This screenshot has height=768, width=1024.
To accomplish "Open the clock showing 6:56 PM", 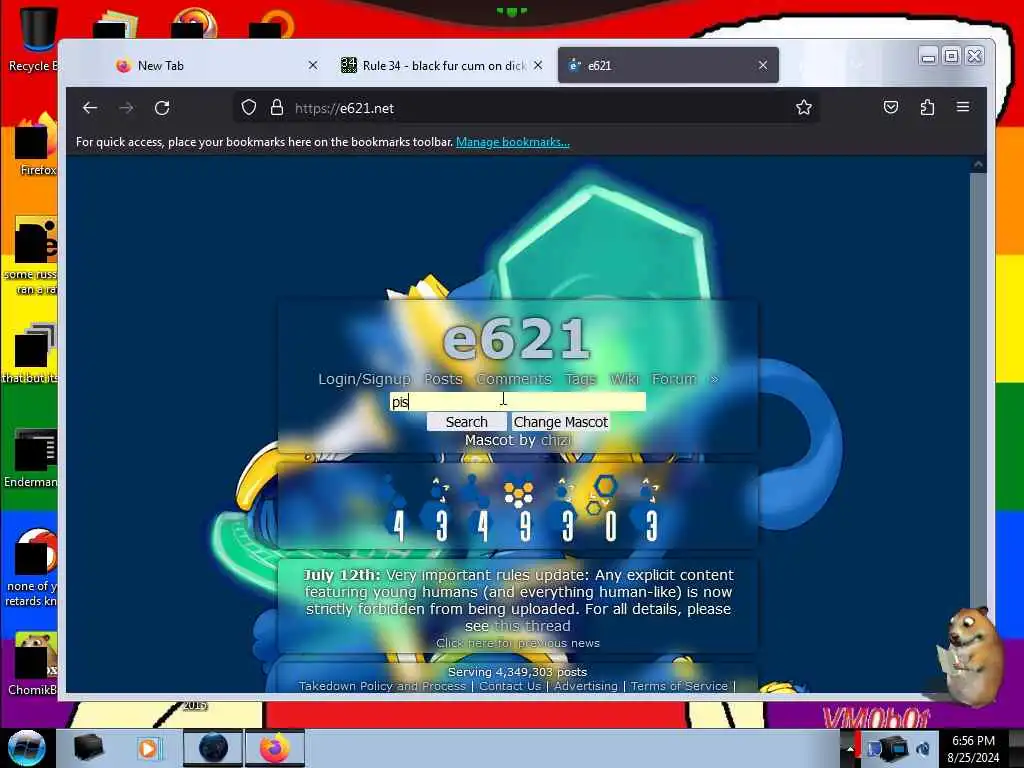I will [973, 749].
